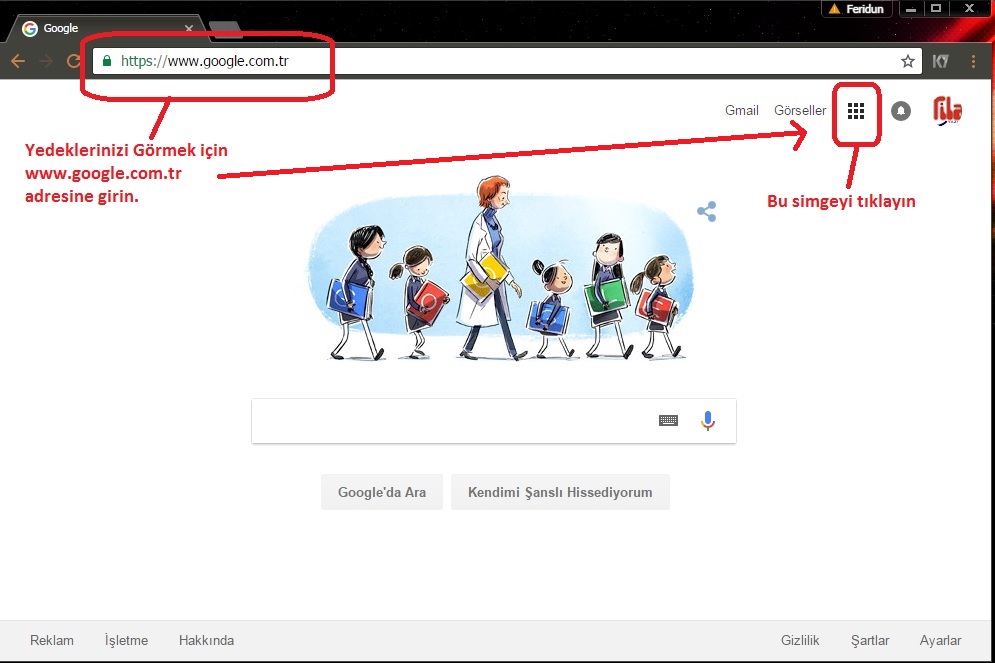995x663 pixels.
Task: Select the Google browser tab
Action: [x=100, y=28]
